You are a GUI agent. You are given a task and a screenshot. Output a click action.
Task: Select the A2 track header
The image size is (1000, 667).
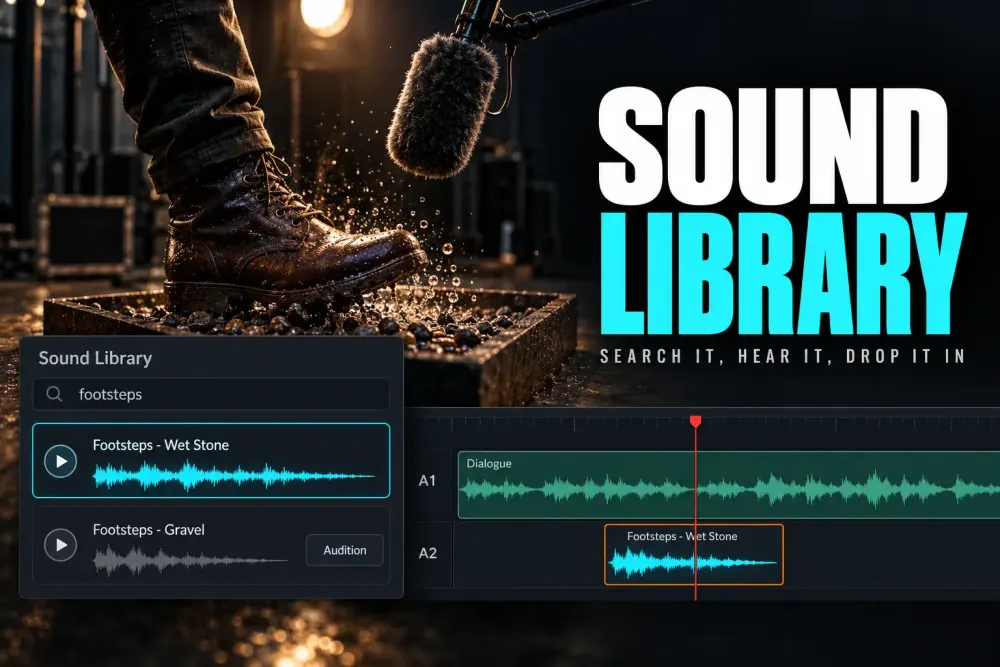[428, 553]
